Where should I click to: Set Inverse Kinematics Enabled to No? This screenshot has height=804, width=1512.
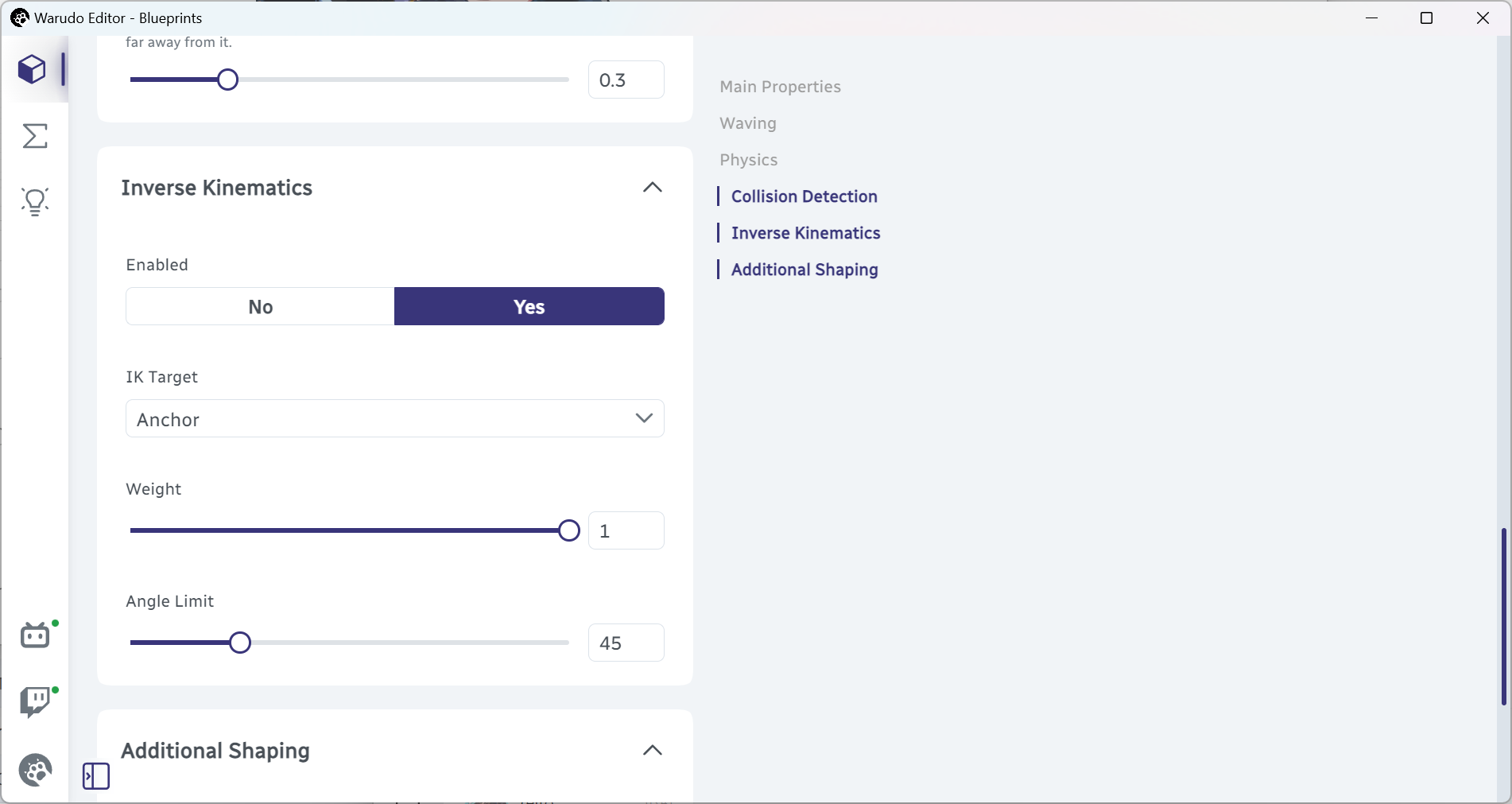[x=260, y=306]
